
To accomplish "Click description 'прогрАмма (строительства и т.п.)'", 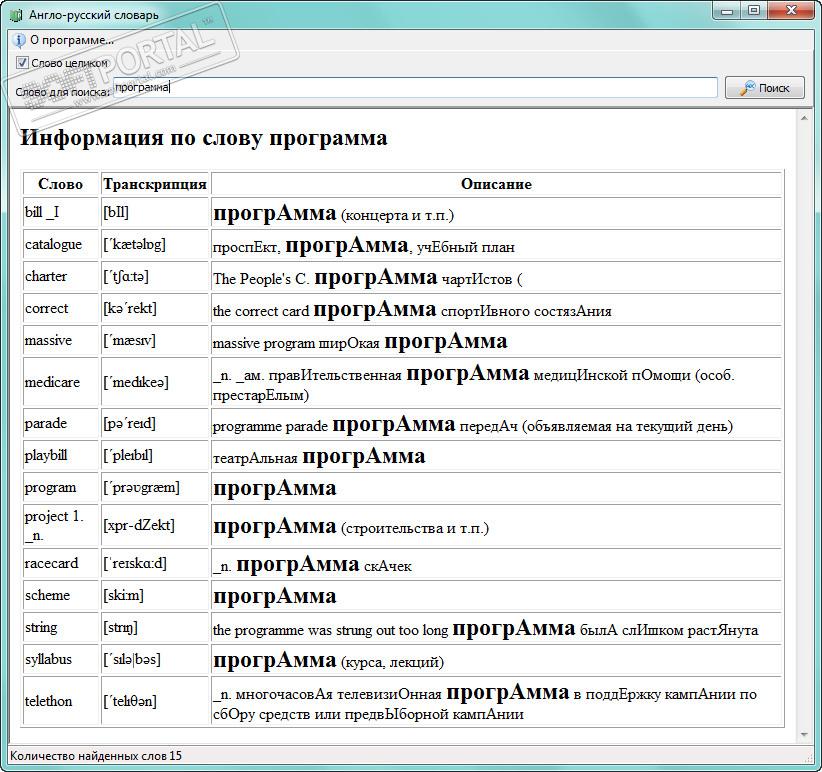I will coord(496,526).
